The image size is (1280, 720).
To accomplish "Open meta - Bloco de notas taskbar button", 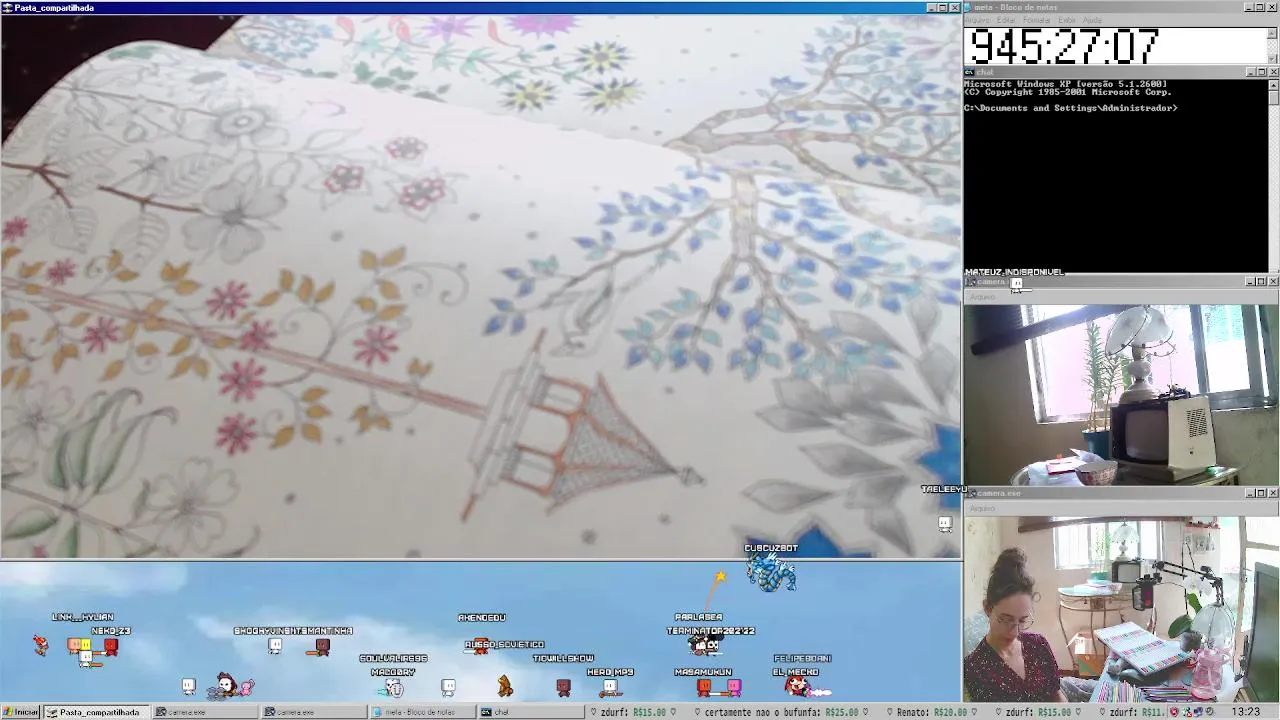I will click(x=422, y=712).
